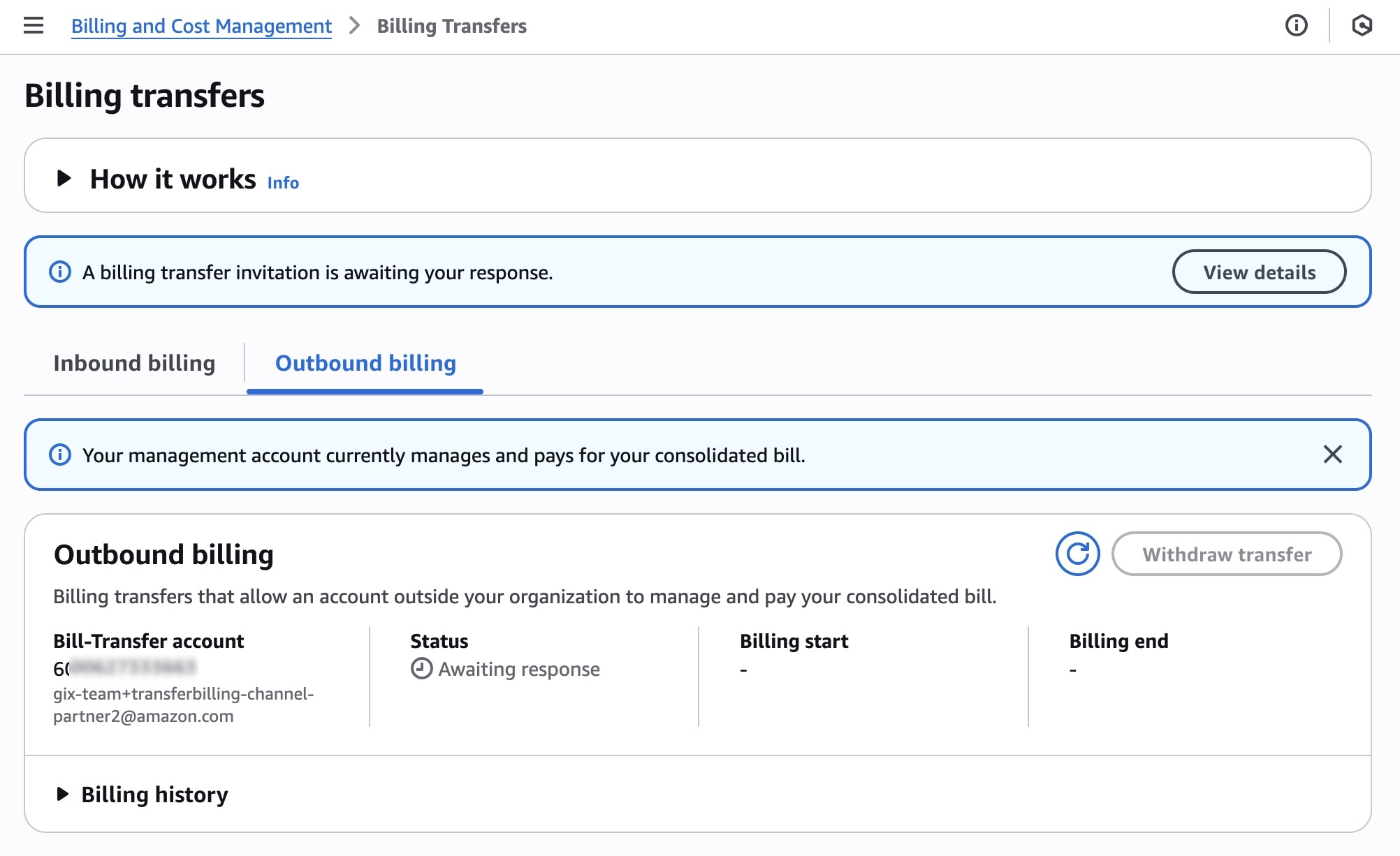The width and height of the screenshot is (1400, 856).
Task: Expand the Billing history section
Action: (x=154, y=794)
